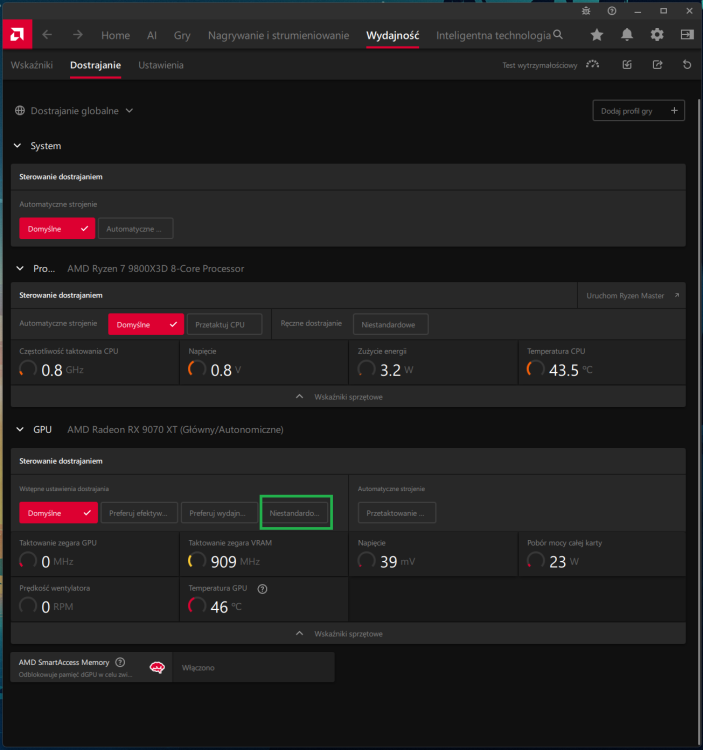
Task: Click the plus icon in Dodaj profil gry
Action: (674, 110)
